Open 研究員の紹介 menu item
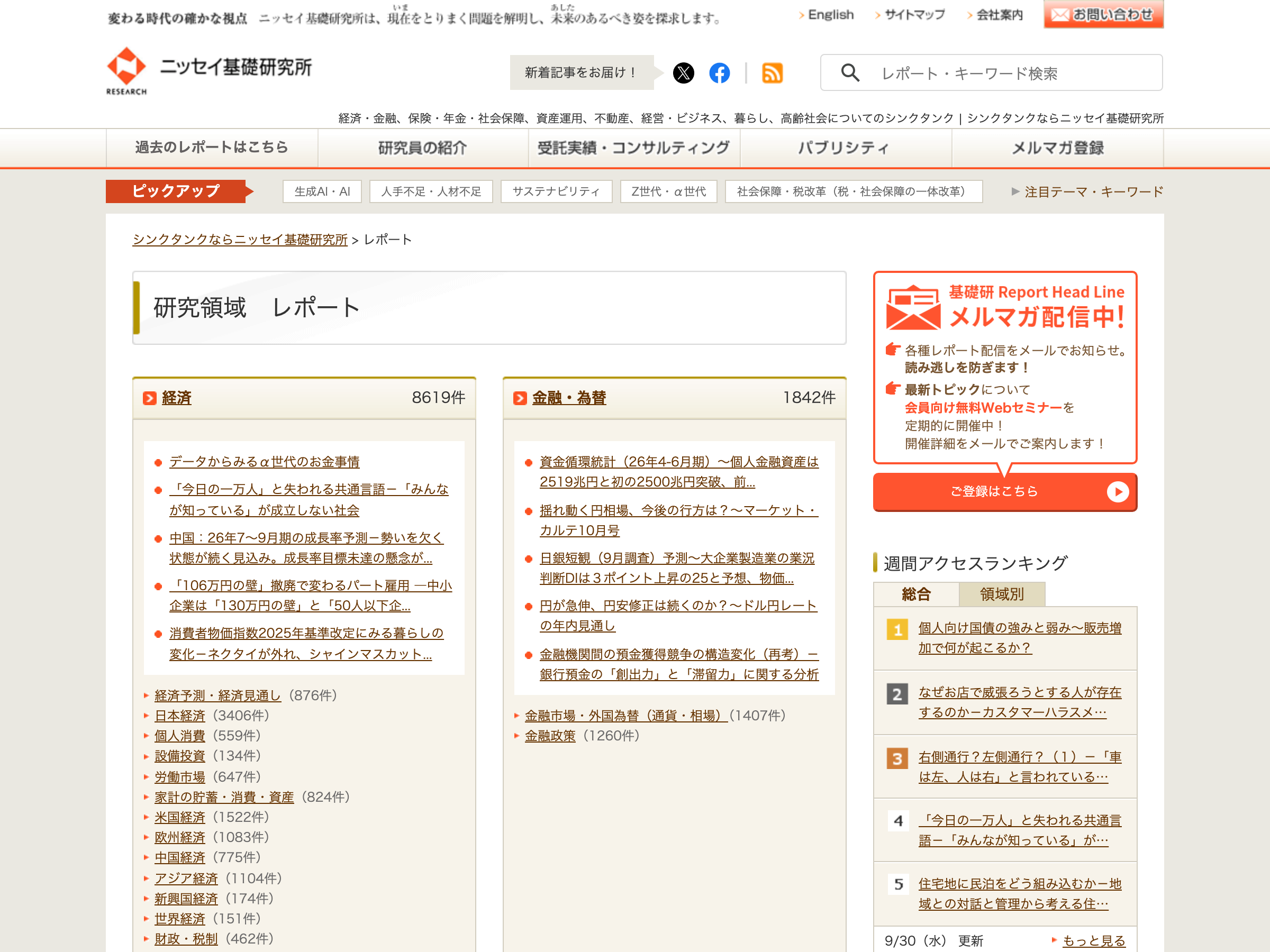1270x952 pixels. [423, 148]
